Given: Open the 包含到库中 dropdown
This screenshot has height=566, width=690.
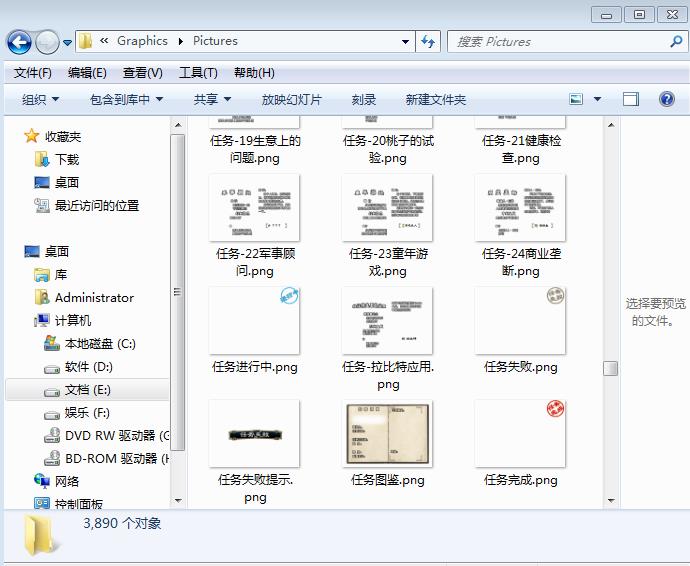Looking at the screenshot, I should 126,99.
